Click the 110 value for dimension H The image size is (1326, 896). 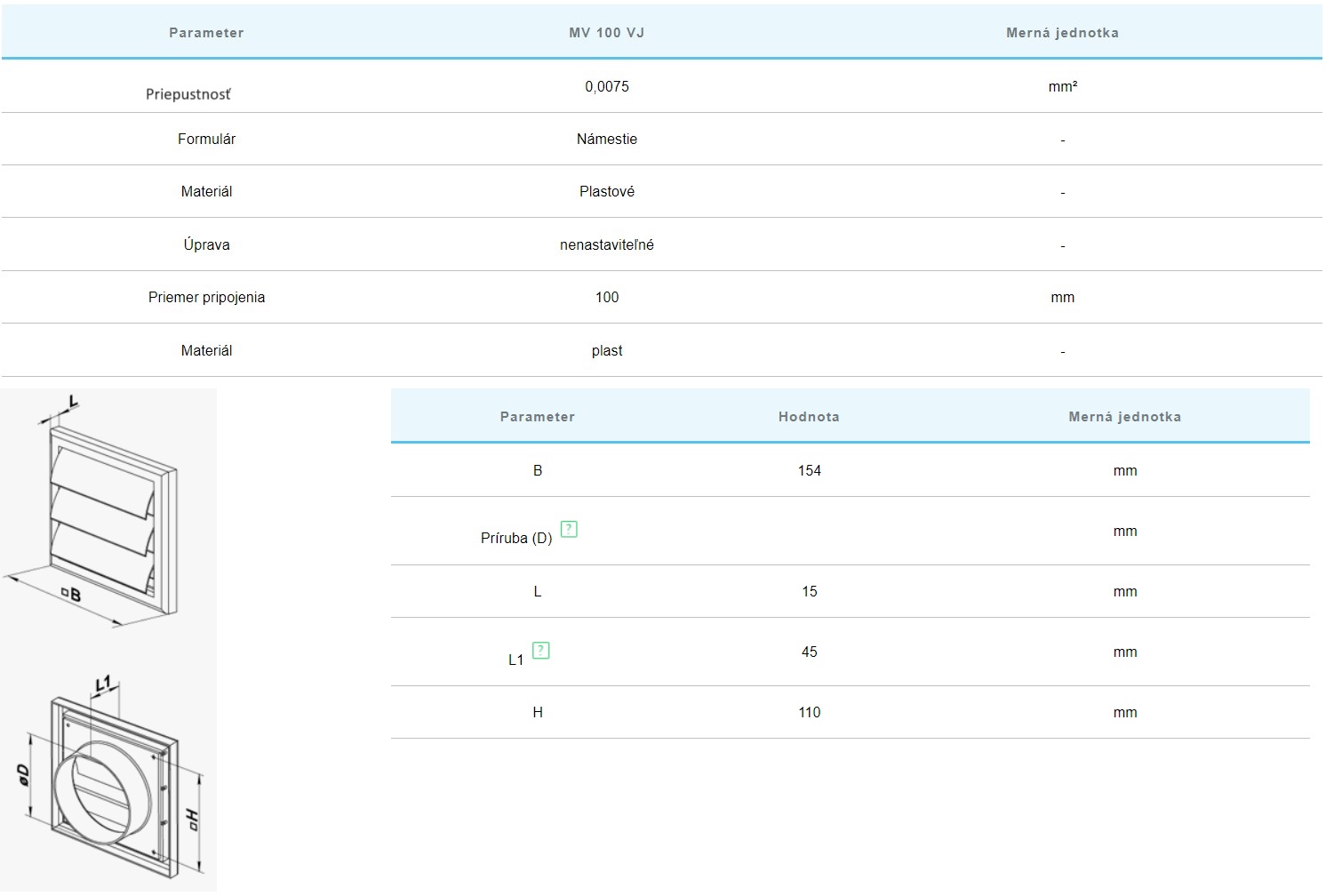809,712
